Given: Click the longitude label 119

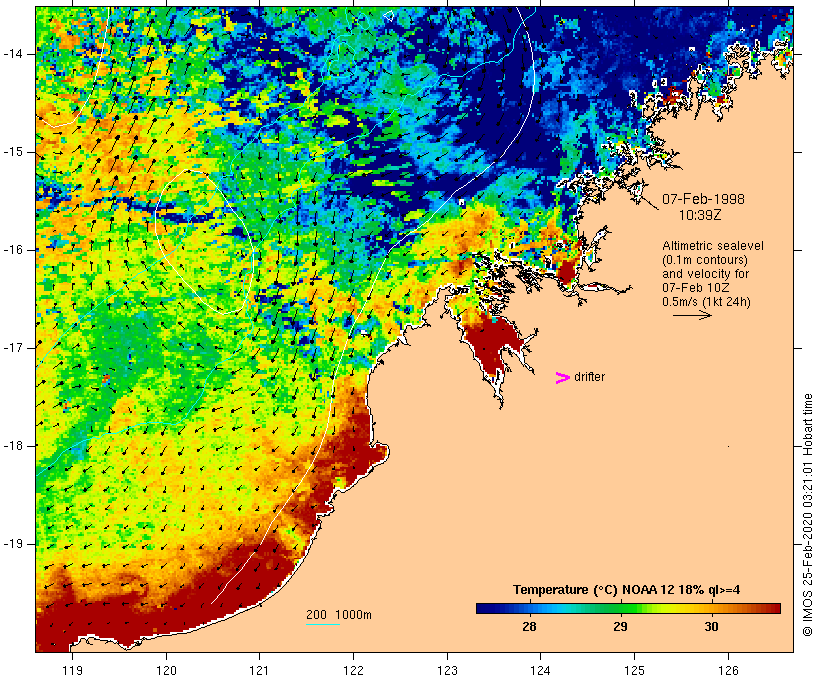Looking at the screenshot, I should pos(73,671).
